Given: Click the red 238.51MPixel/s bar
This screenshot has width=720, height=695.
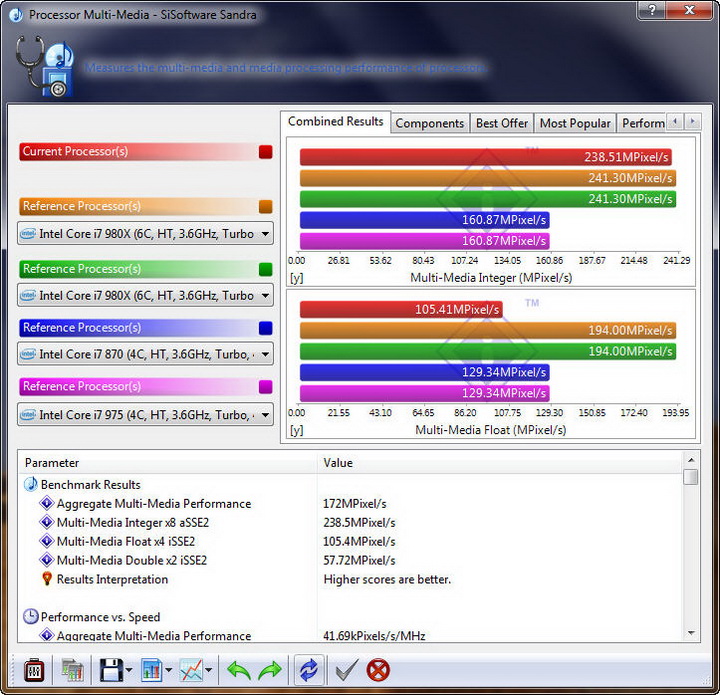Looking at the screenshot, I should tap(486, 157).
